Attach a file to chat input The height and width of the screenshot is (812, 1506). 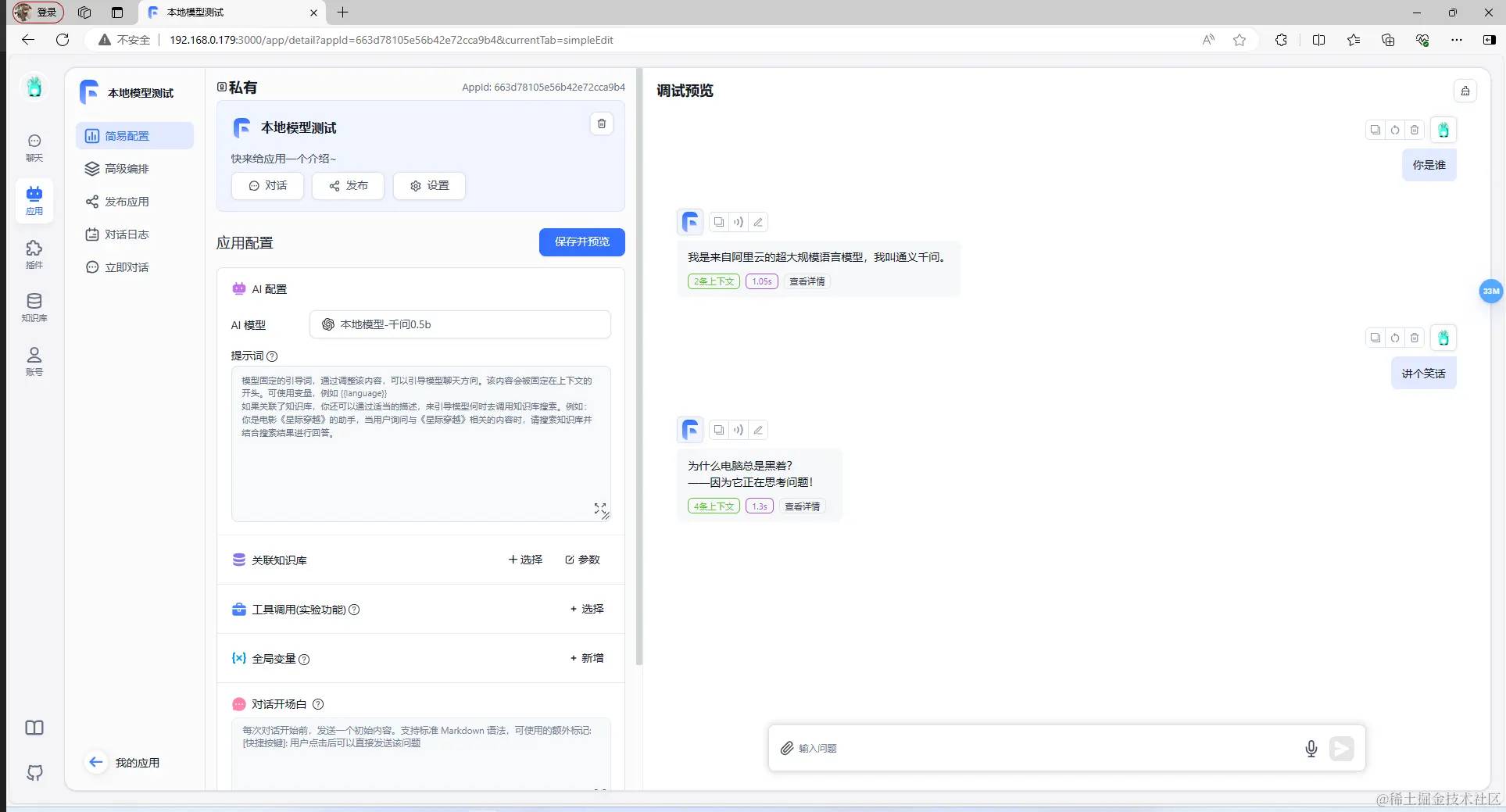786,748
